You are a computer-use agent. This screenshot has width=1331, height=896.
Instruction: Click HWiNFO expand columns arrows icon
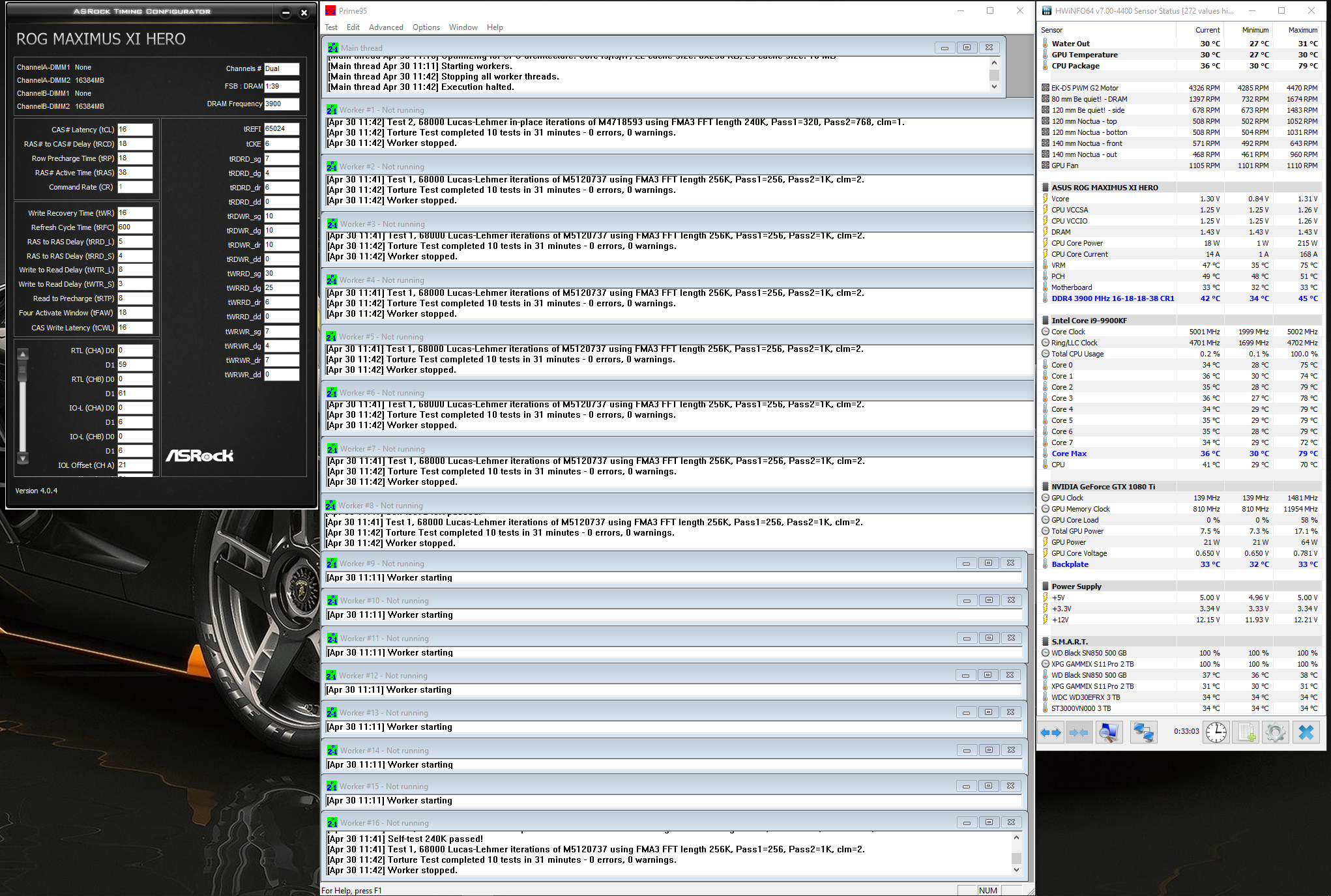pyautogui.click(x=1050, y=732)
